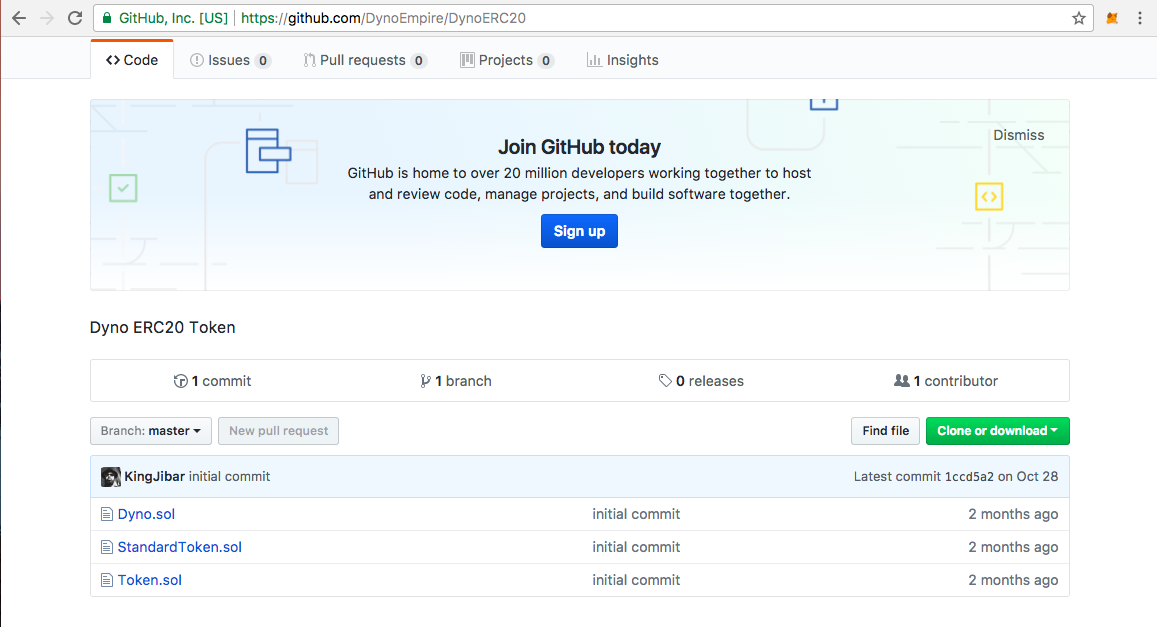Click the branch icon beside 1 branch
The image size is (1157, 627).
click(x=425, y=381)
